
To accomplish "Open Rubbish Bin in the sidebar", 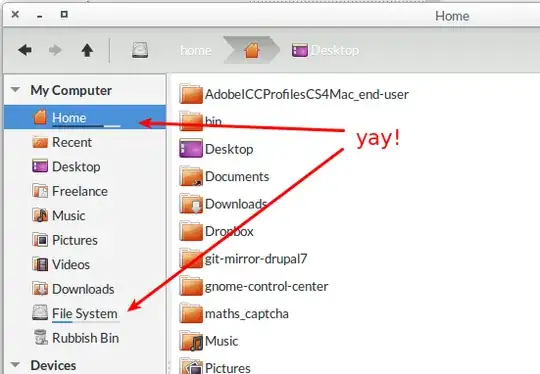I will (x=85, y=338).
